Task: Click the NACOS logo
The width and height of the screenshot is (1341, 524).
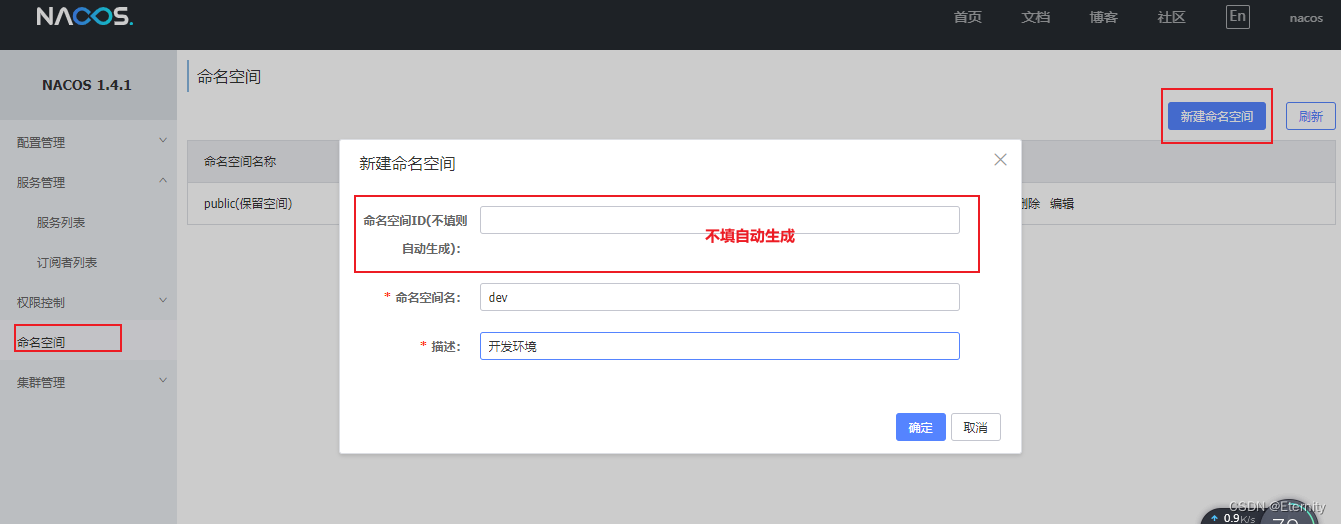Action: click(85, 17)
